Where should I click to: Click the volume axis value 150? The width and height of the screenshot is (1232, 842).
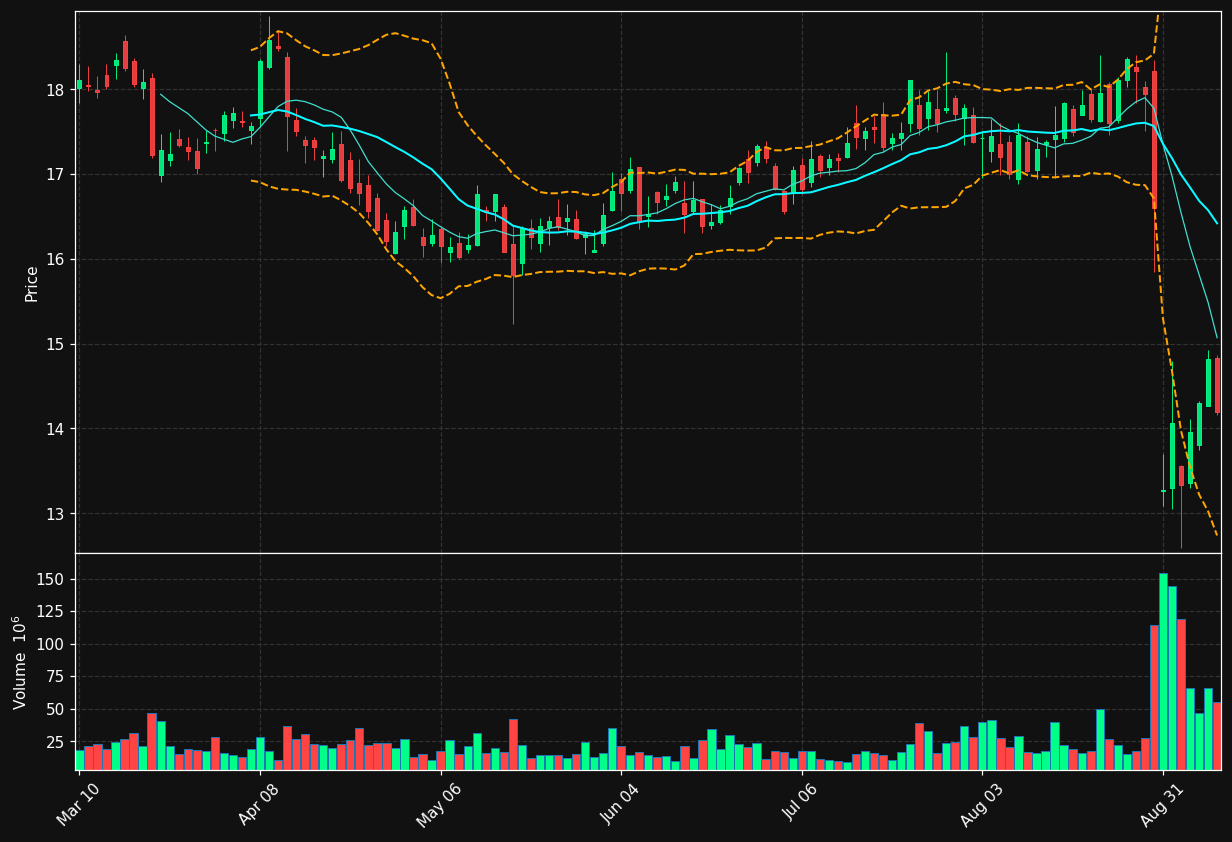(x=51, y=579)
